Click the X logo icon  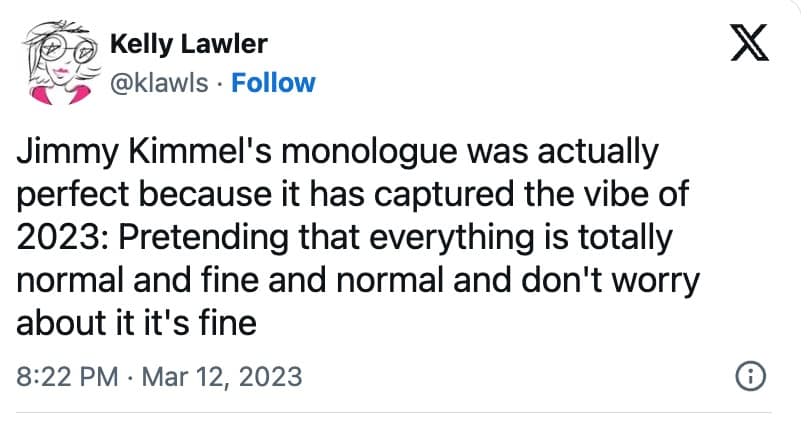(755, 44)
